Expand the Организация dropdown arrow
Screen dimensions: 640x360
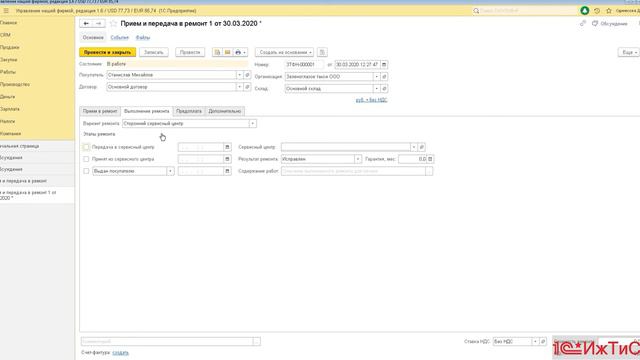pyautogui.click(x=377, y=77)
